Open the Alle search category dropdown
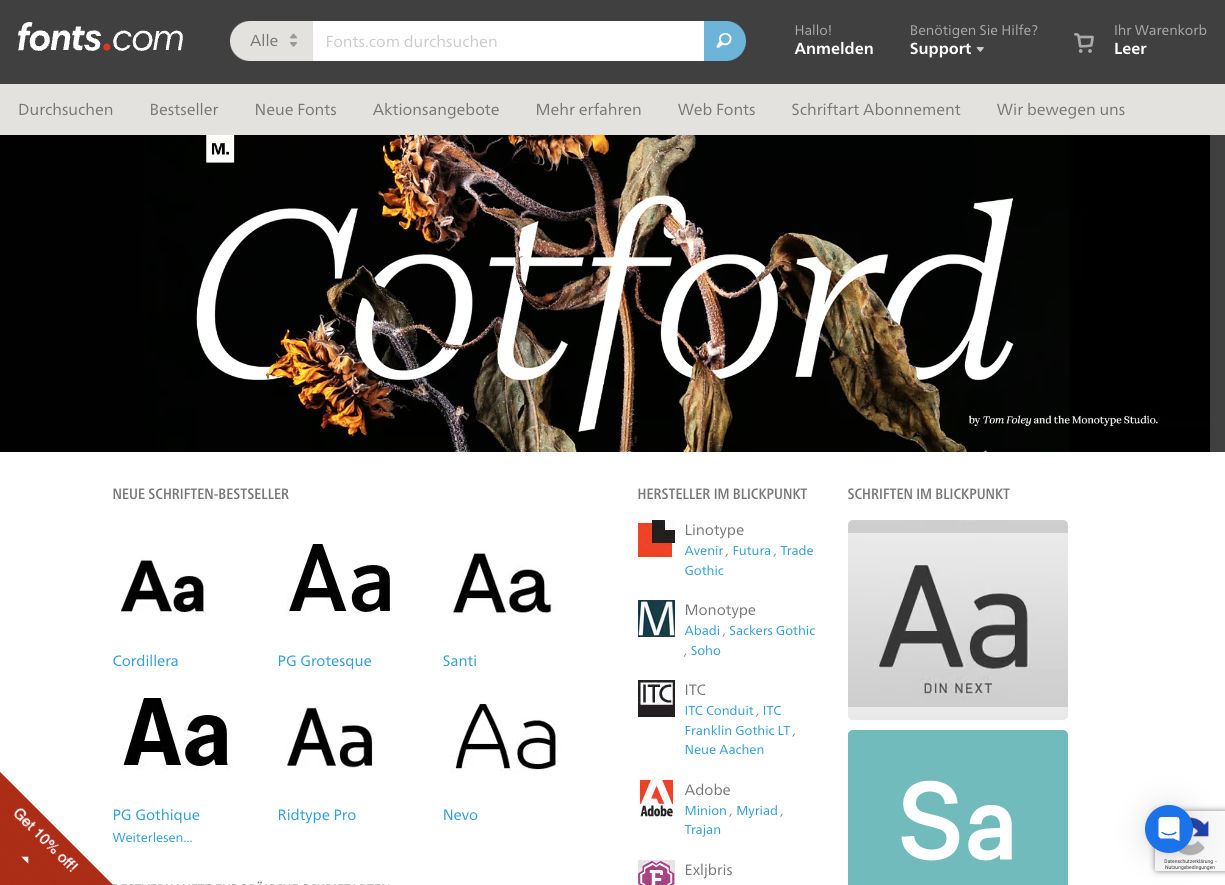1225x885 pixels. pyautogui.click(x=270, y=41)
